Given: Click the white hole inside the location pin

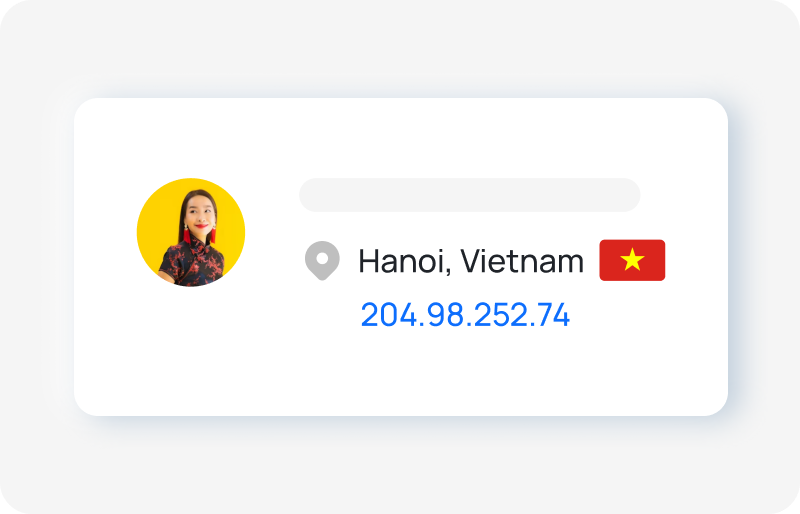Looking at the screenshot, I should [322, 258].
